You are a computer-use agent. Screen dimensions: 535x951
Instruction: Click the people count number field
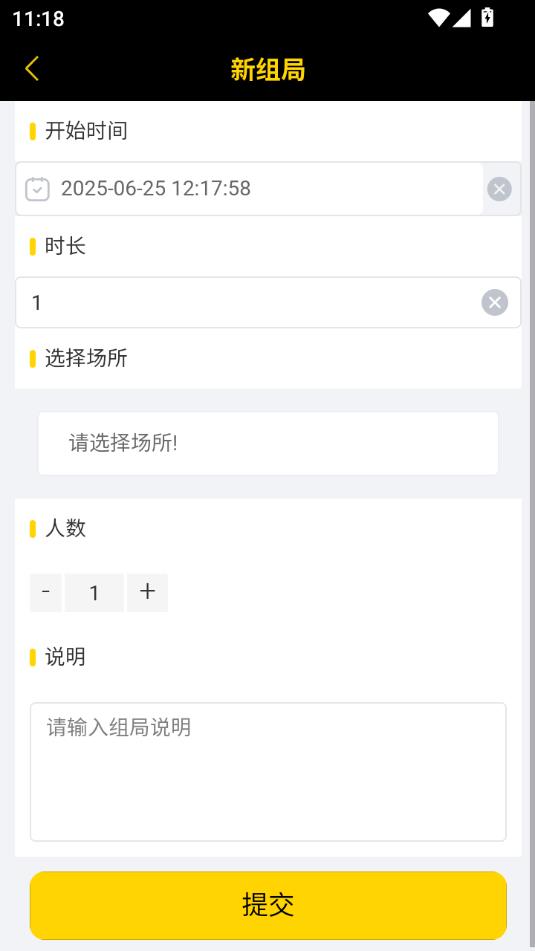coord(94,593)
